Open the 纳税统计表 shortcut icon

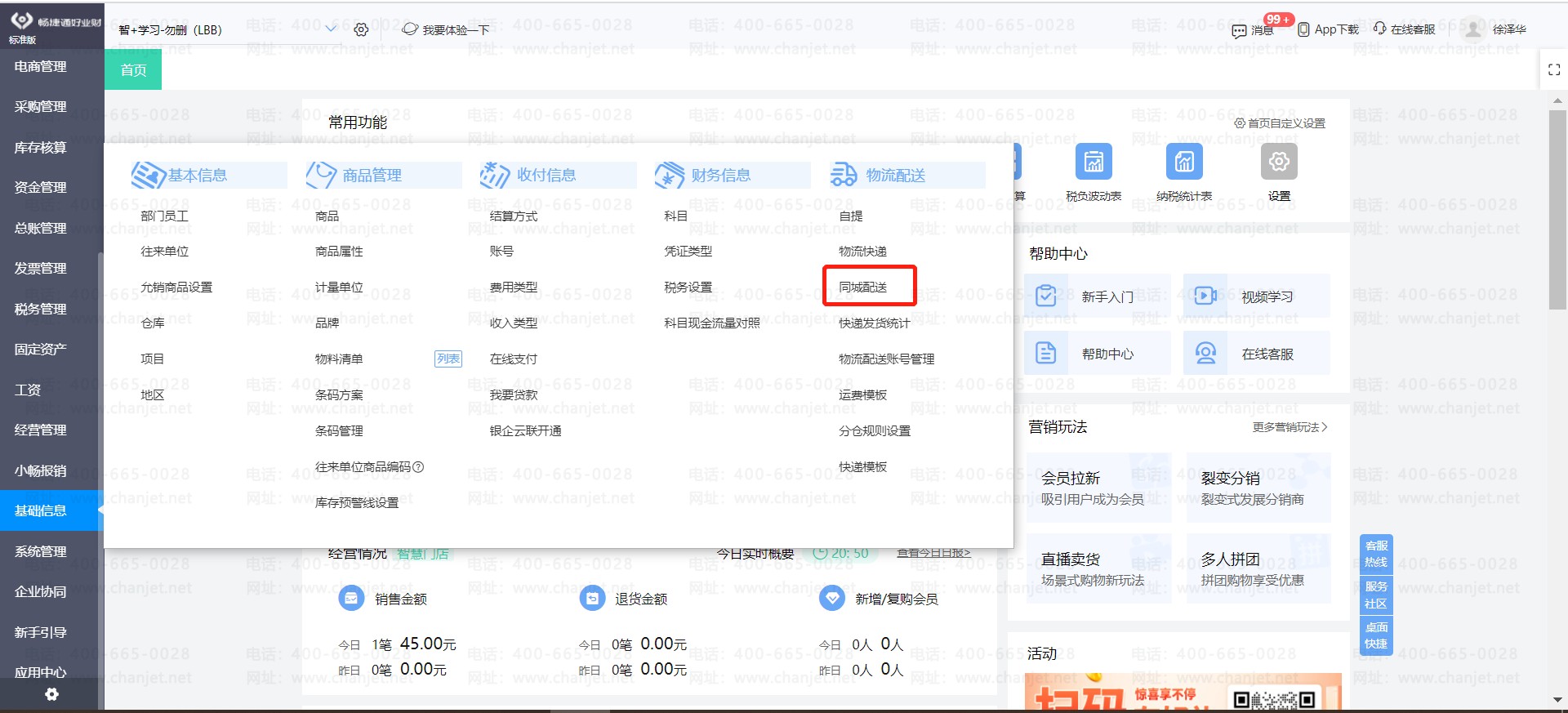point(1184,162)
